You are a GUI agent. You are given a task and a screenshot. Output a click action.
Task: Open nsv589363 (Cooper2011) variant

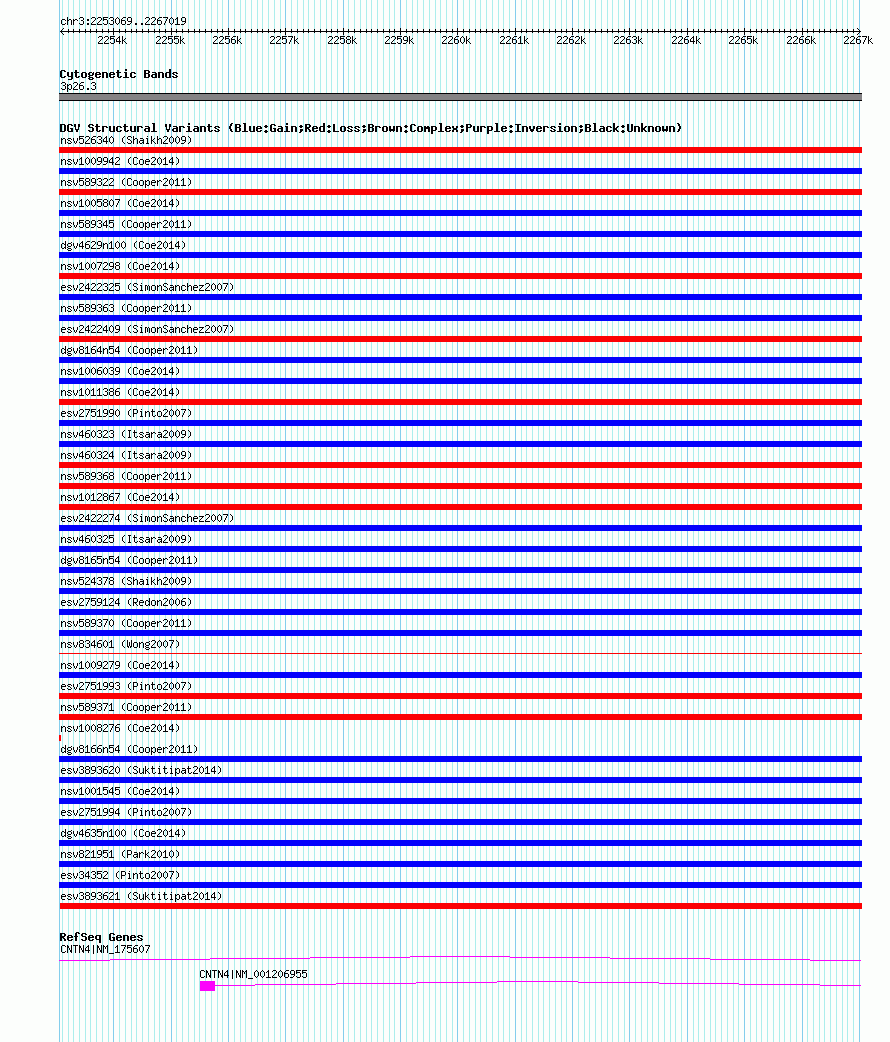(x=126, y=308)
